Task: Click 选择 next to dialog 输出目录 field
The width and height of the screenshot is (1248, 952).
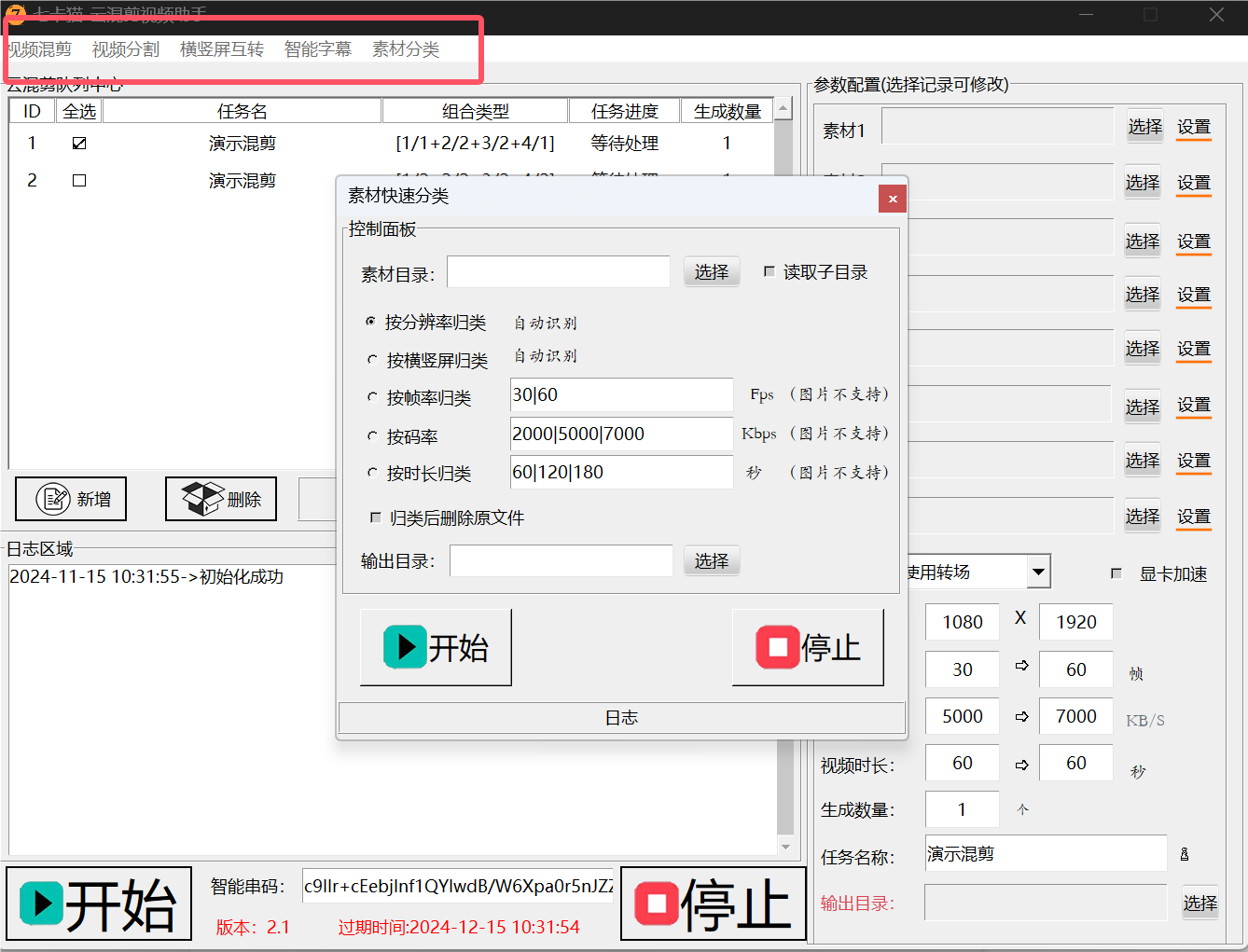Action: pos(712,560)
